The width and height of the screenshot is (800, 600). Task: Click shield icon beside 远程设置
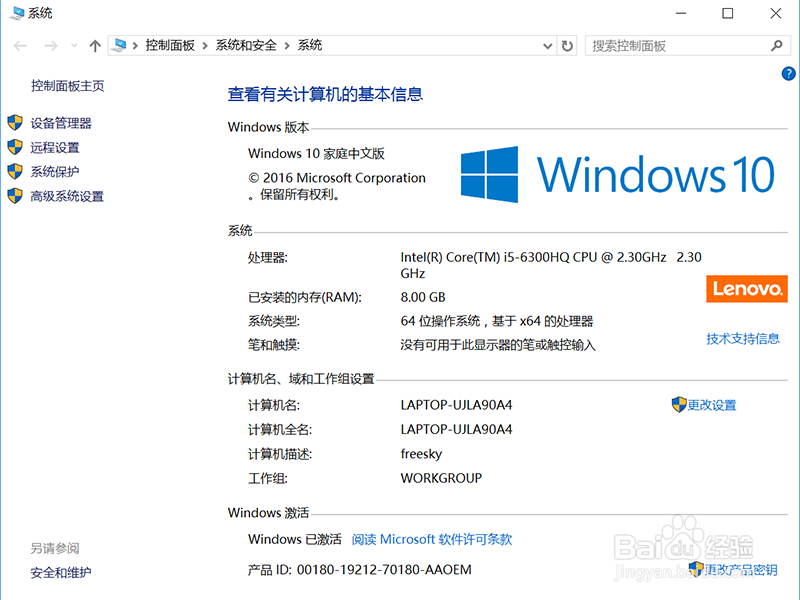15,147
